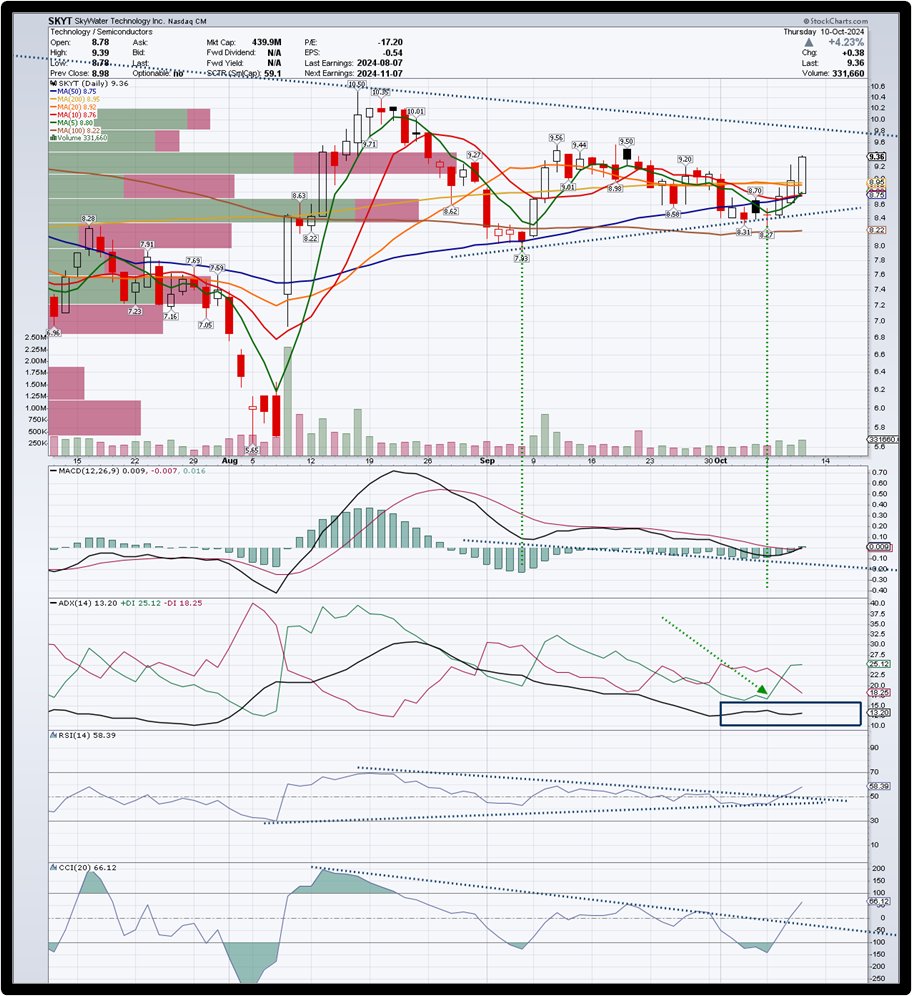This screenshot has height=996, width=912.
Task: Click the Volume bars icon in the legend
Action: [54, 136]
